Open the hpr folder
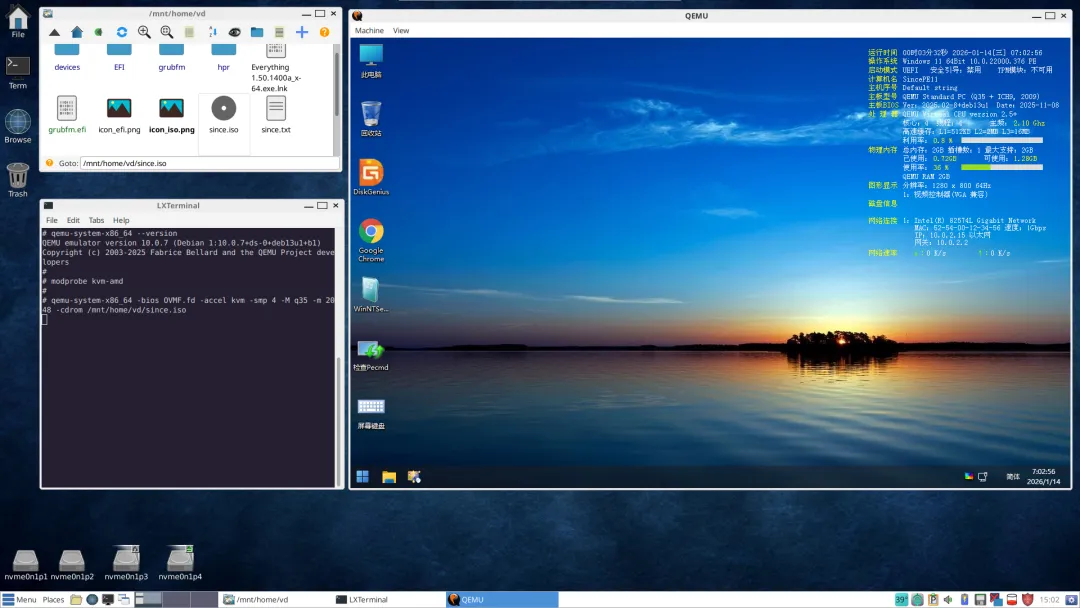Viewport: 1080px width, 608px height. click(223, 59)
